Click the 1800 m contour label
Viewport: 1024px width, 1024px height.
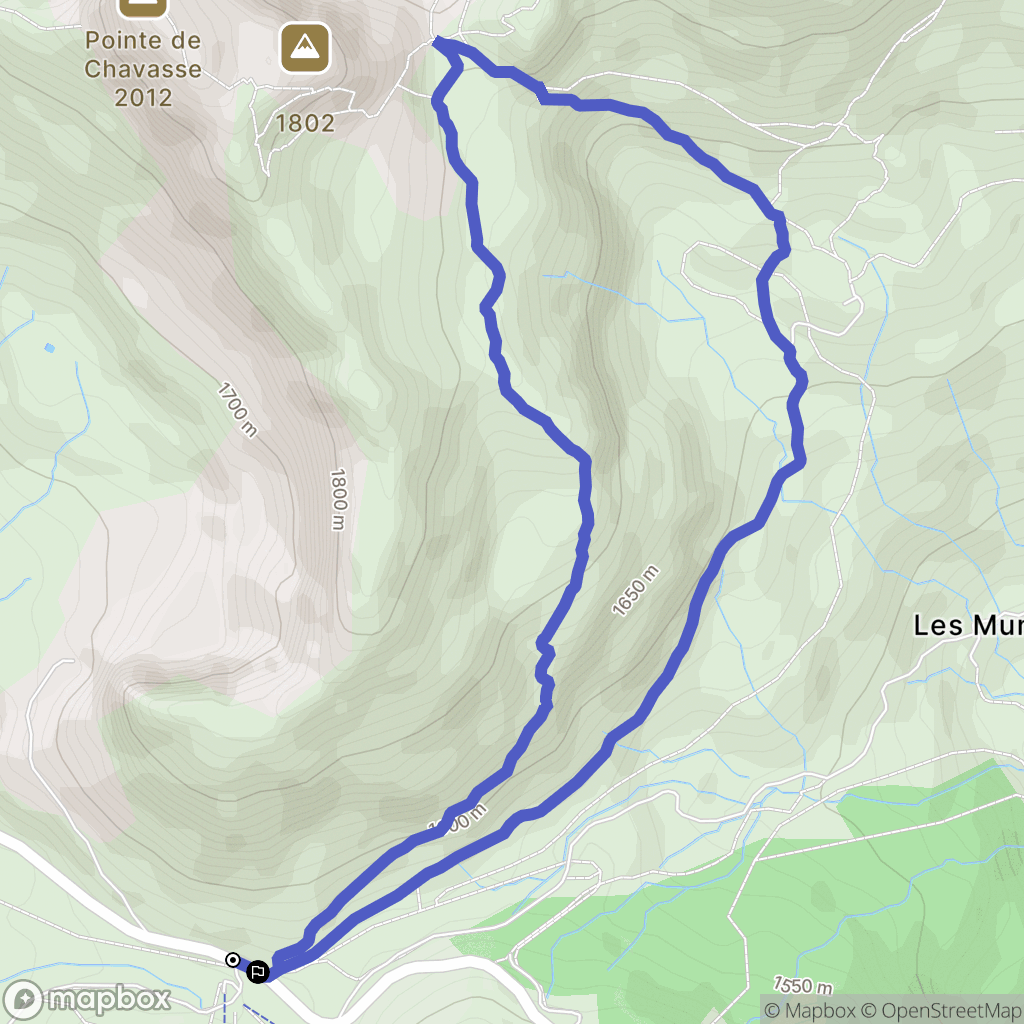click(338, 500)
